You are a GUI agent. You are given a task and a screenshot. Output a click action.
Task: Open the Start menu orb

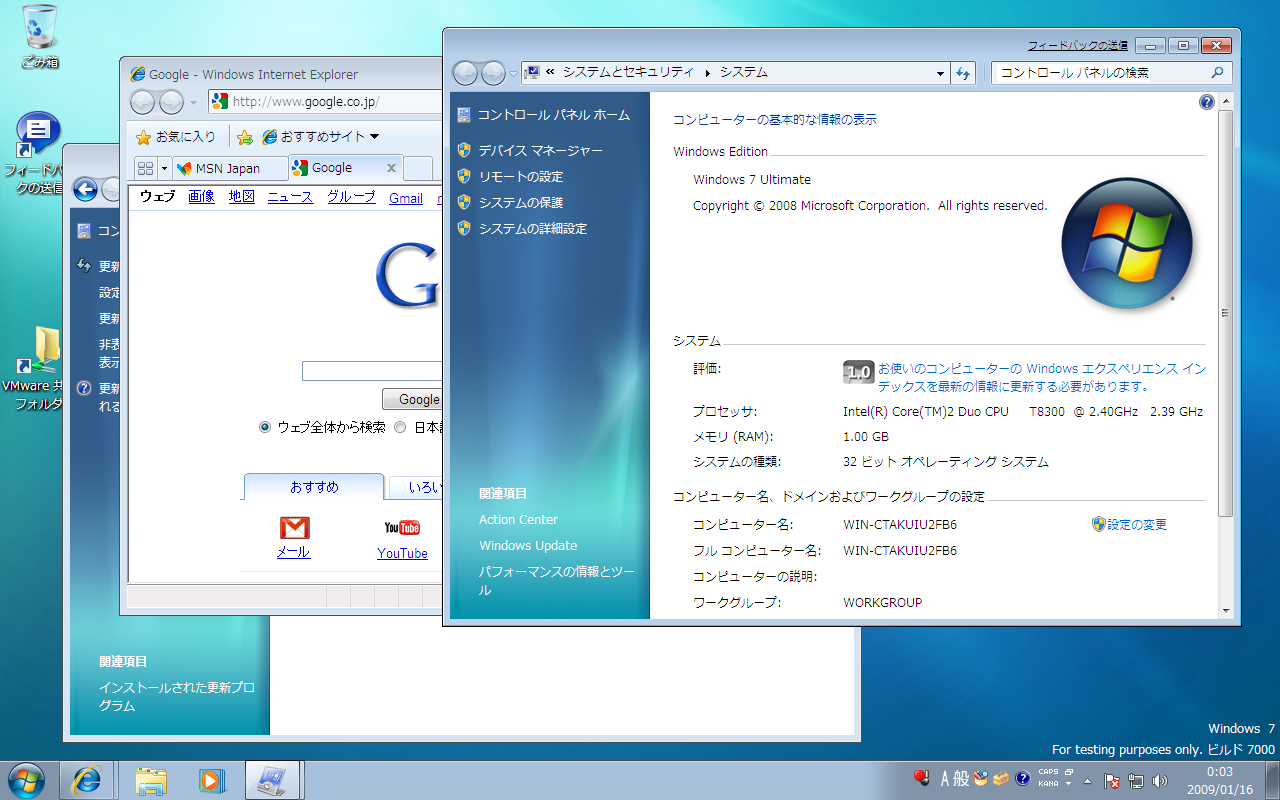(x=25, y=779)
